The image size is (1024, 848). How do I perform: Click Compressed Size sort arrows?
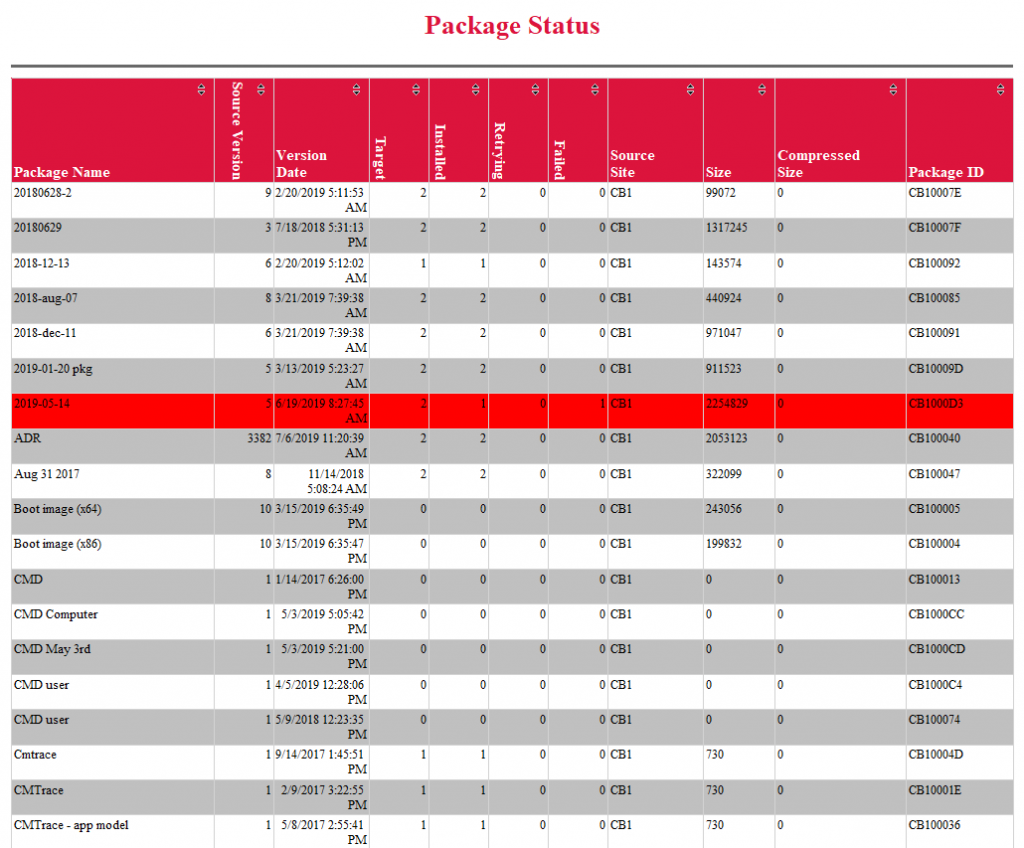pyautogui.click(x=893, y=90)
